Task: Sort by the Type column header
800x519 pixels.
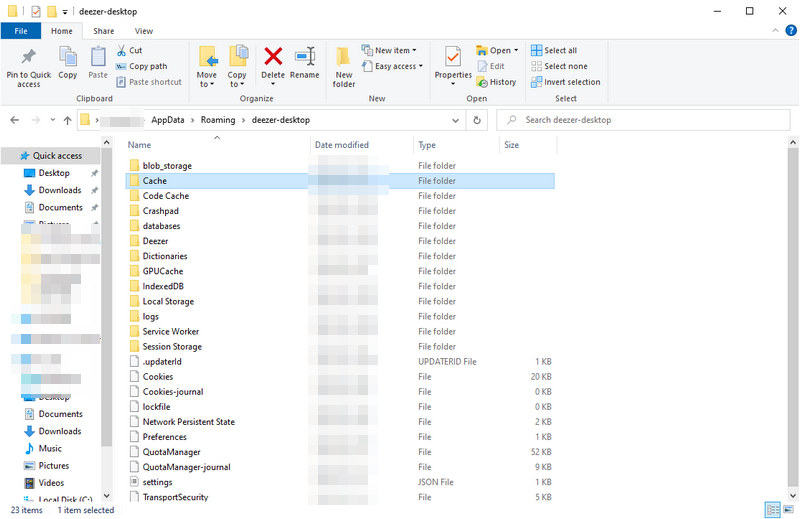Action: tap(456, 145)
